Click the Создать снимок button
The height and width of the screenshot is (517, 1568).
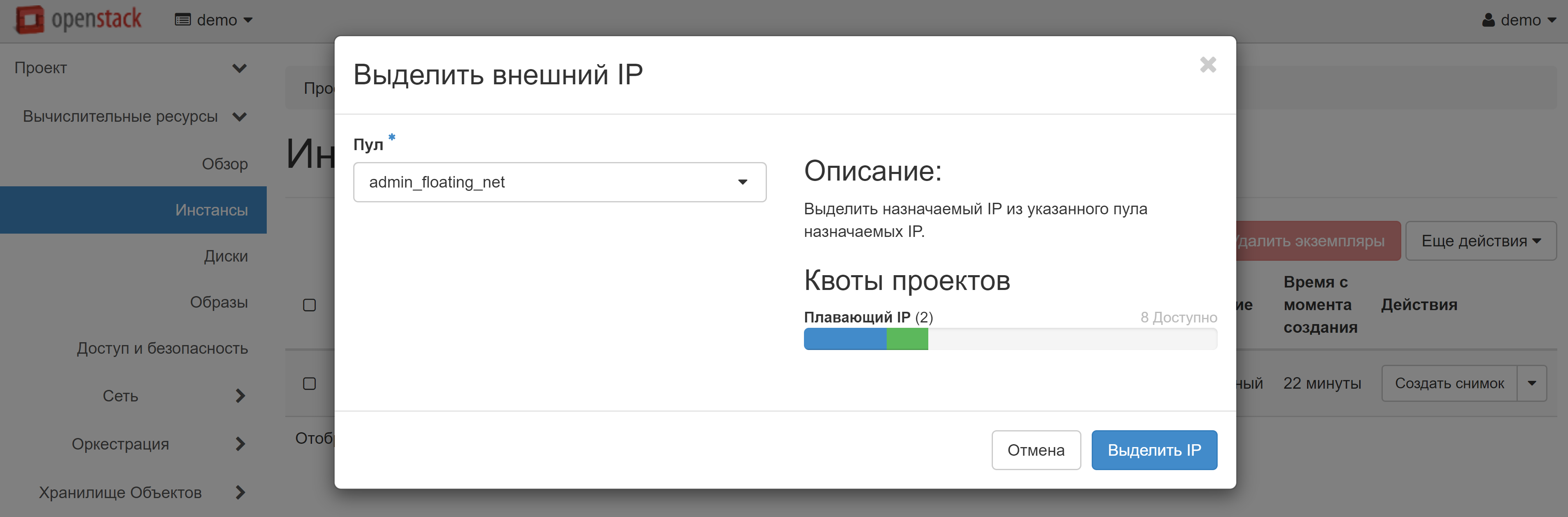coord(1449,383)
